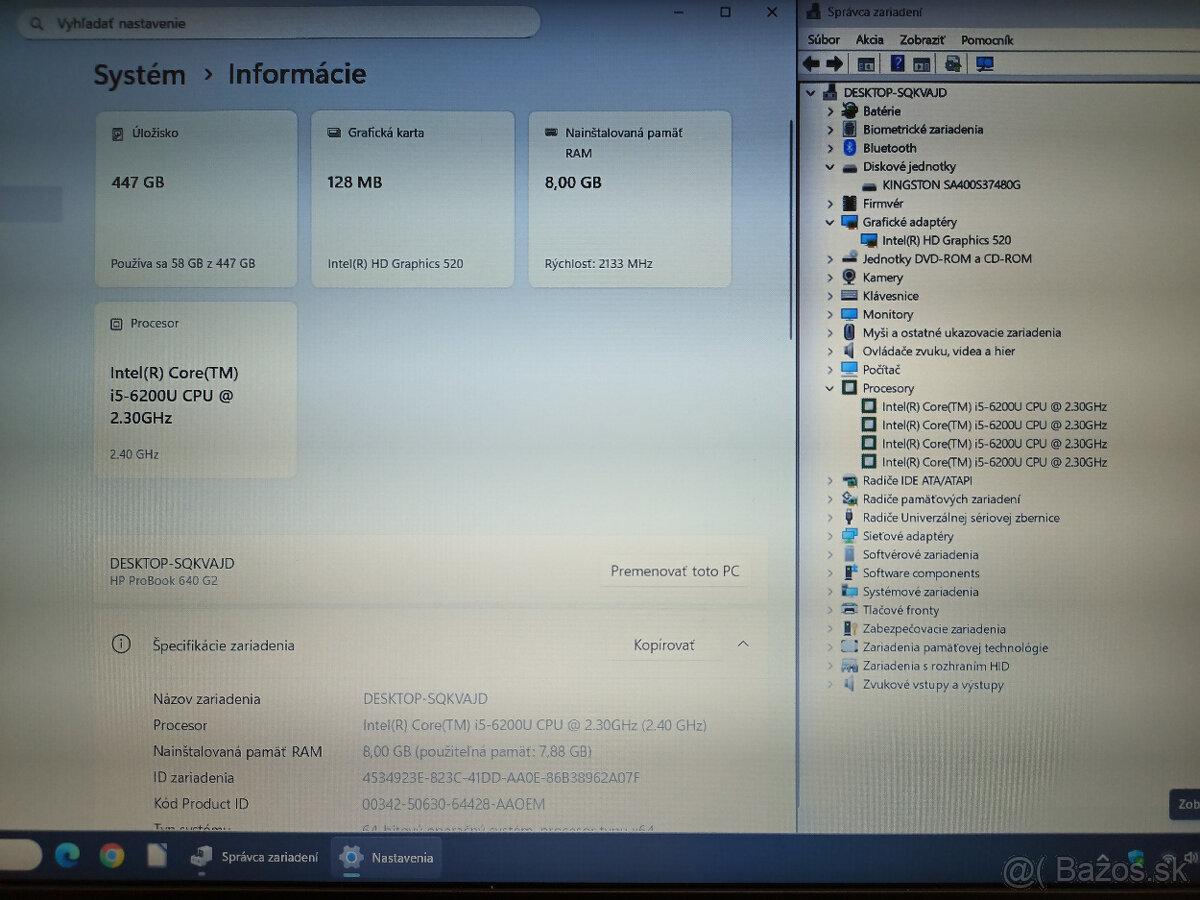
Task: Select the Intel(R) HD Graphics 520 device icon
Action: tap(869, 240)
